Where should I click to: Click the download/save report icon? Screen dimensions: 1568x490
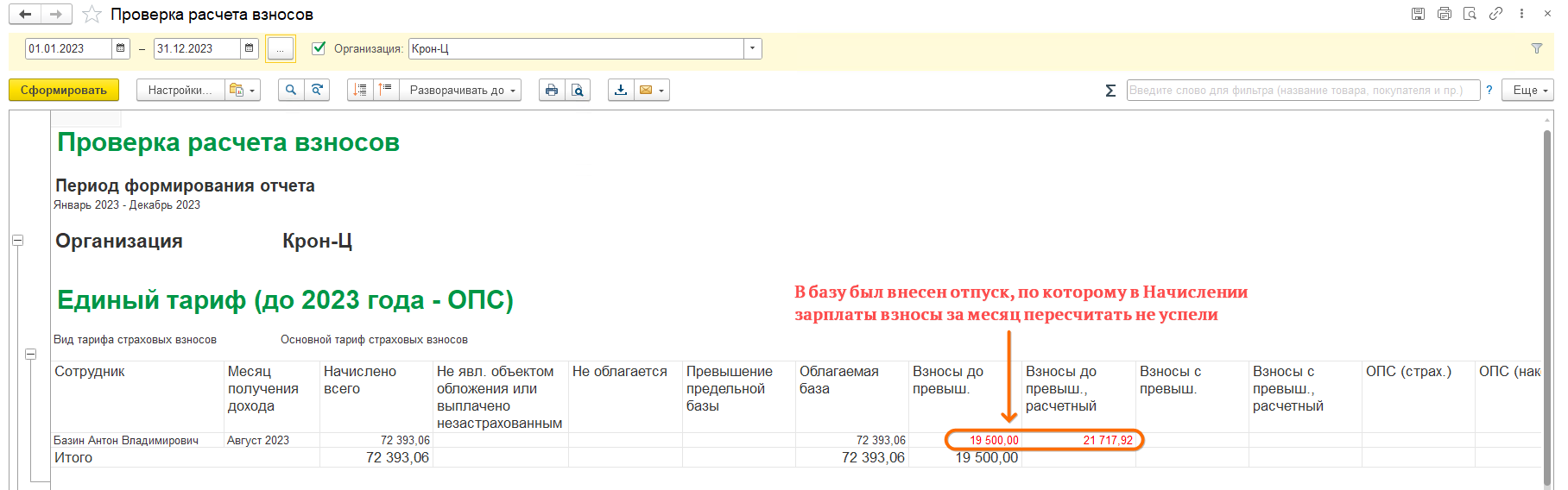[x=621, y=91]
